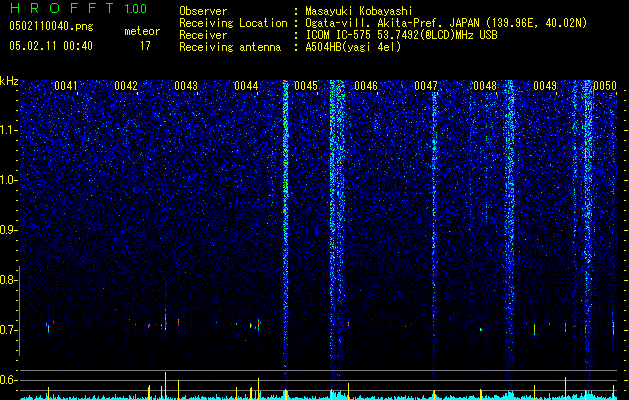This screenshot has width=629, height=400.
Task: Click the 0.7 kHz axis label
Action: click(7, 330)
